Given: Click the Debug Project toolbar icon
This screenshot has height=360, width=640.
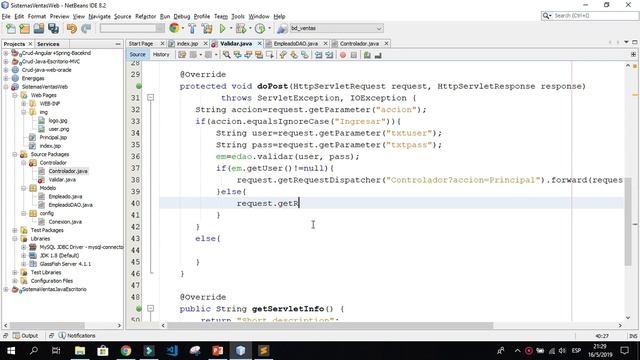Looking at the screenshot, I should (241, 29).
